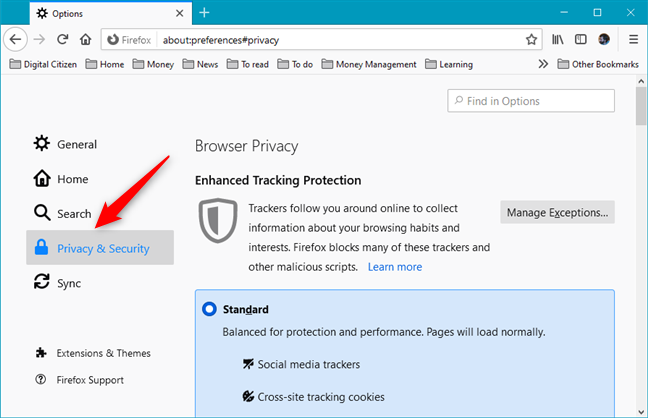
Task: Open the Learn more link
Action: click(395, 267)
